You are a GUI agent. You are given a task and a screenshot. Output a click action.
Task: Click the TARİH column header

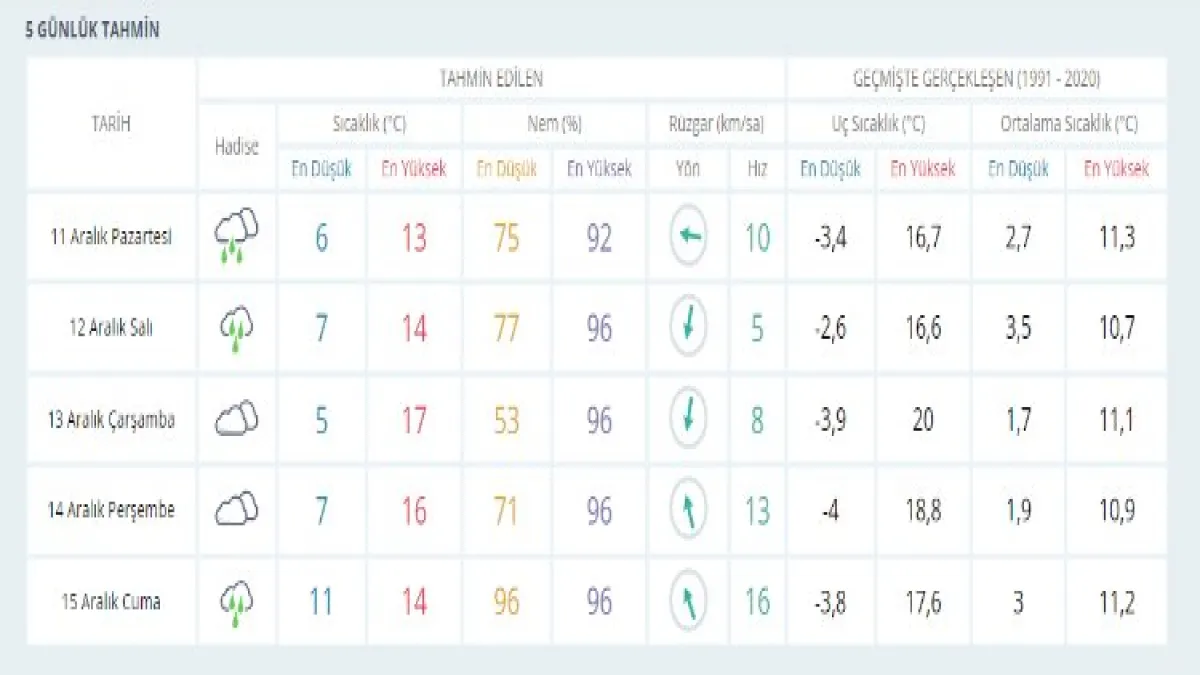coord(110,125)
